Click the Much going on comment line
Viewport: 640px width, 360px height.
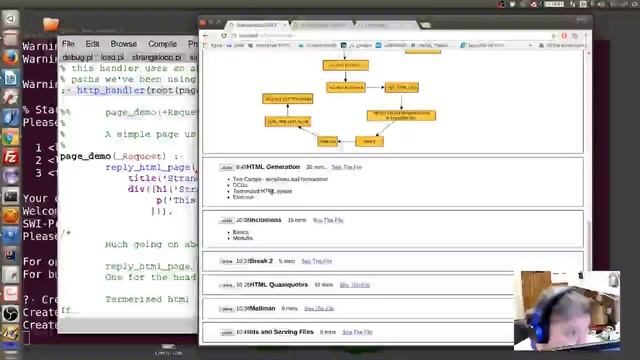(x=151, y=244)
